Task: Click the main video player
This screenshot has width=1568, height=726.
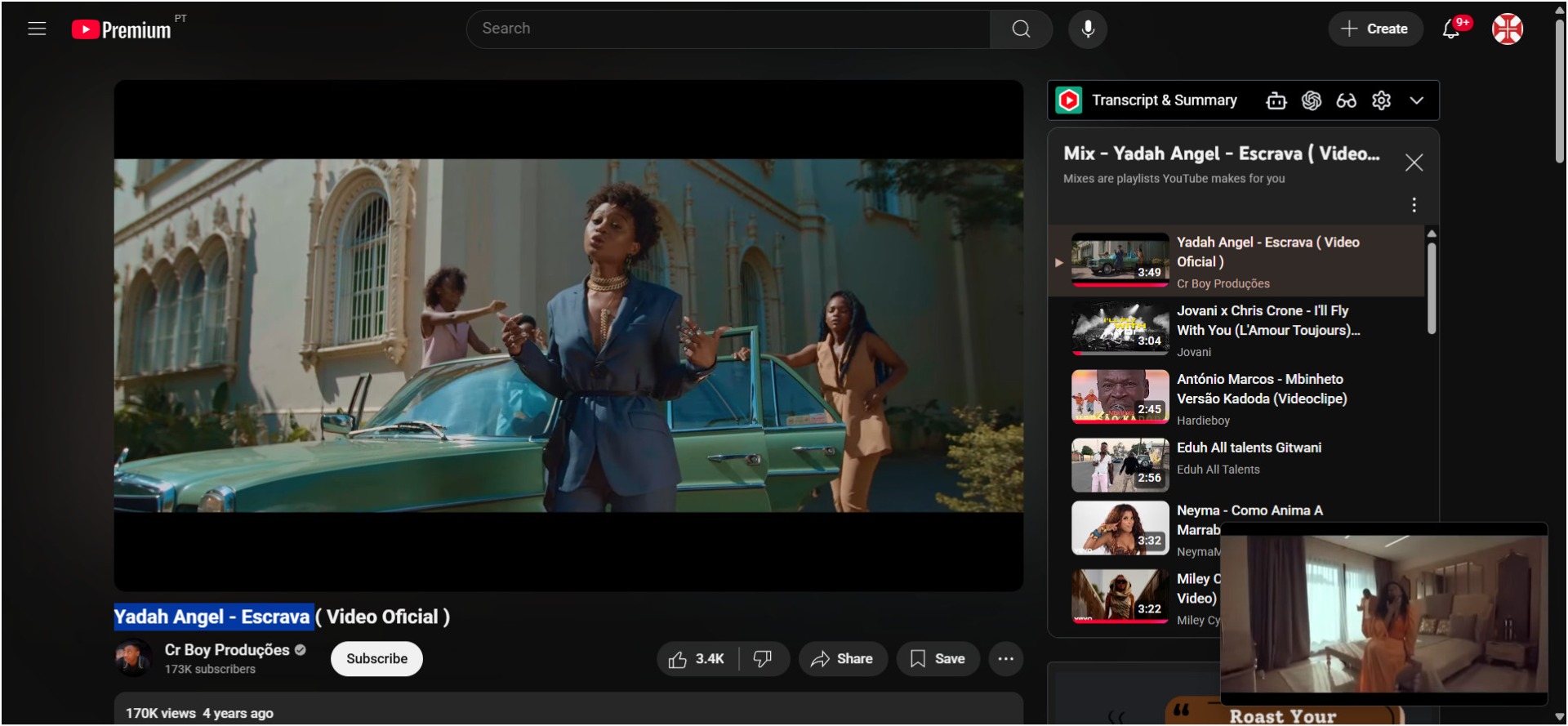Action: click(568, 336)
